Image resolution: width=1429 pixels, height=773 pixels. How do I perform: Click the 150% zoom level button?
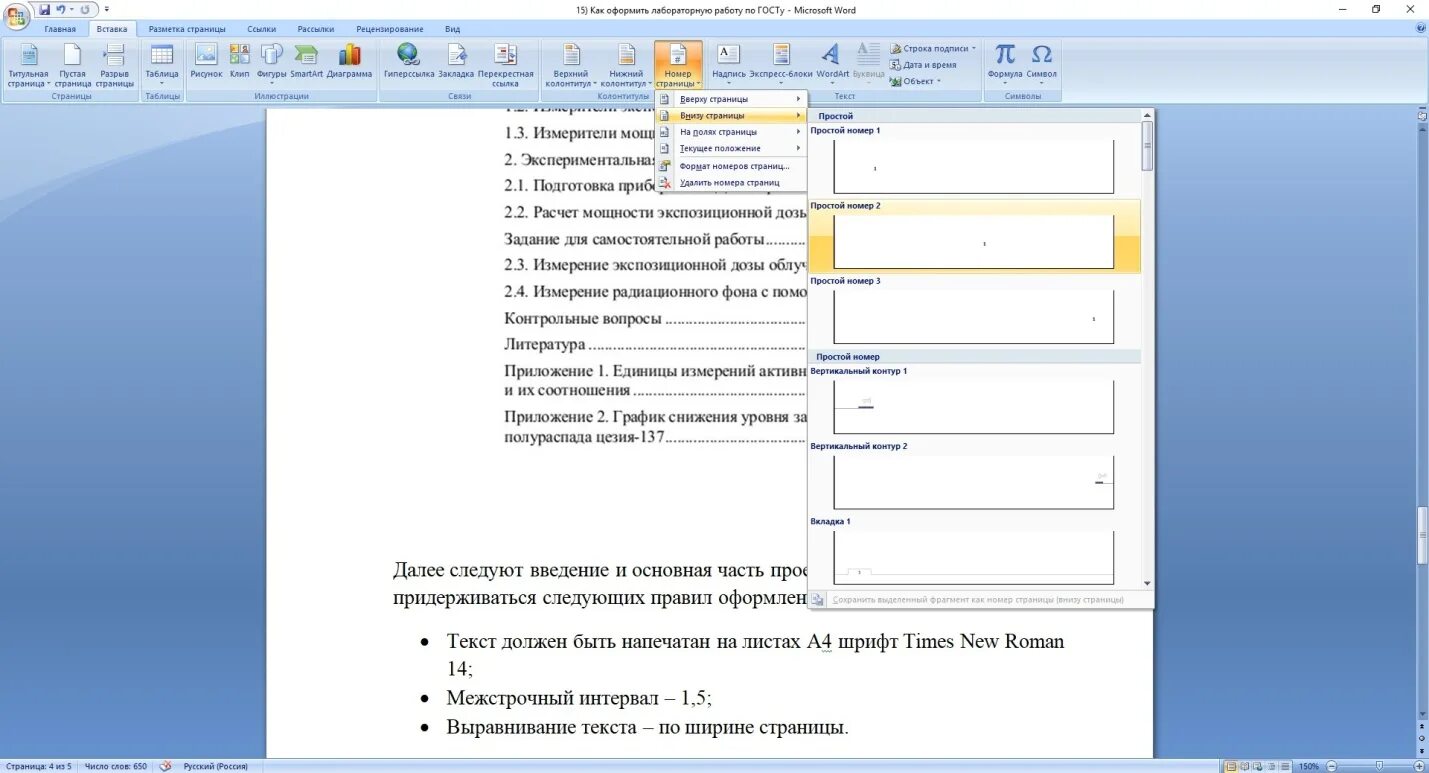[x=1308, y=766]
